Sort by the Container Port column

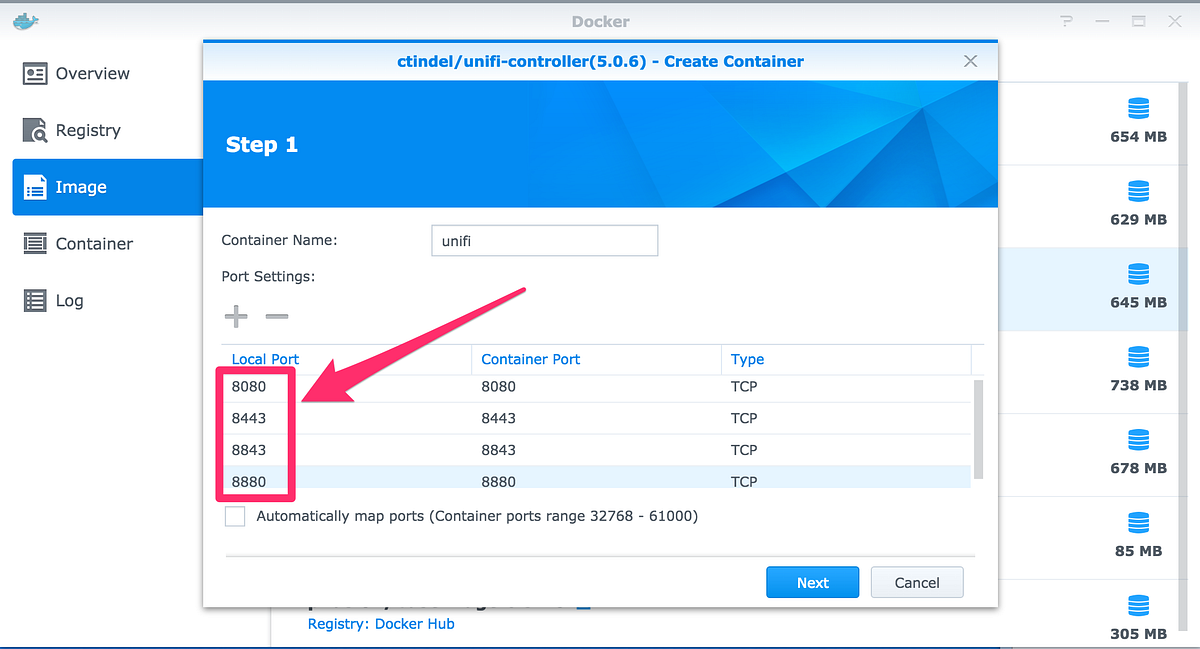pos(530,359)
